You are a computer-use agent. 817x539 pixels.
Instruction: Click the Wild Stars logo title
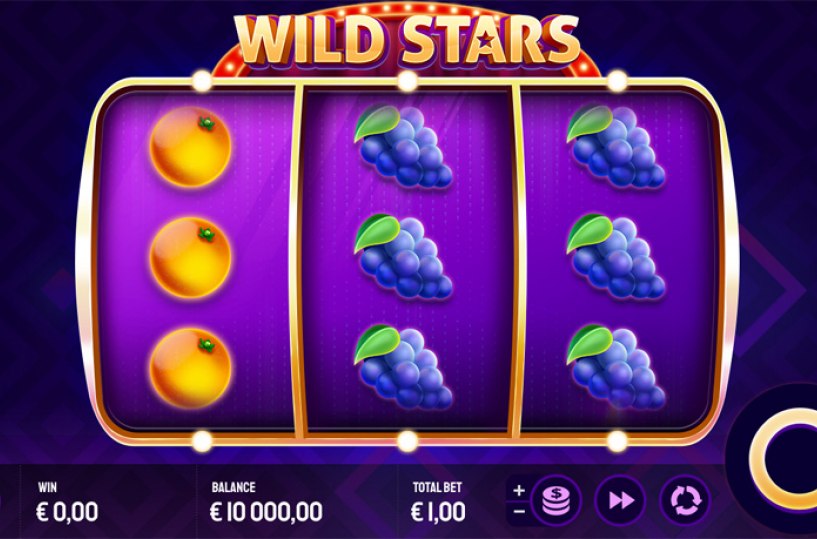pos(407,41)
